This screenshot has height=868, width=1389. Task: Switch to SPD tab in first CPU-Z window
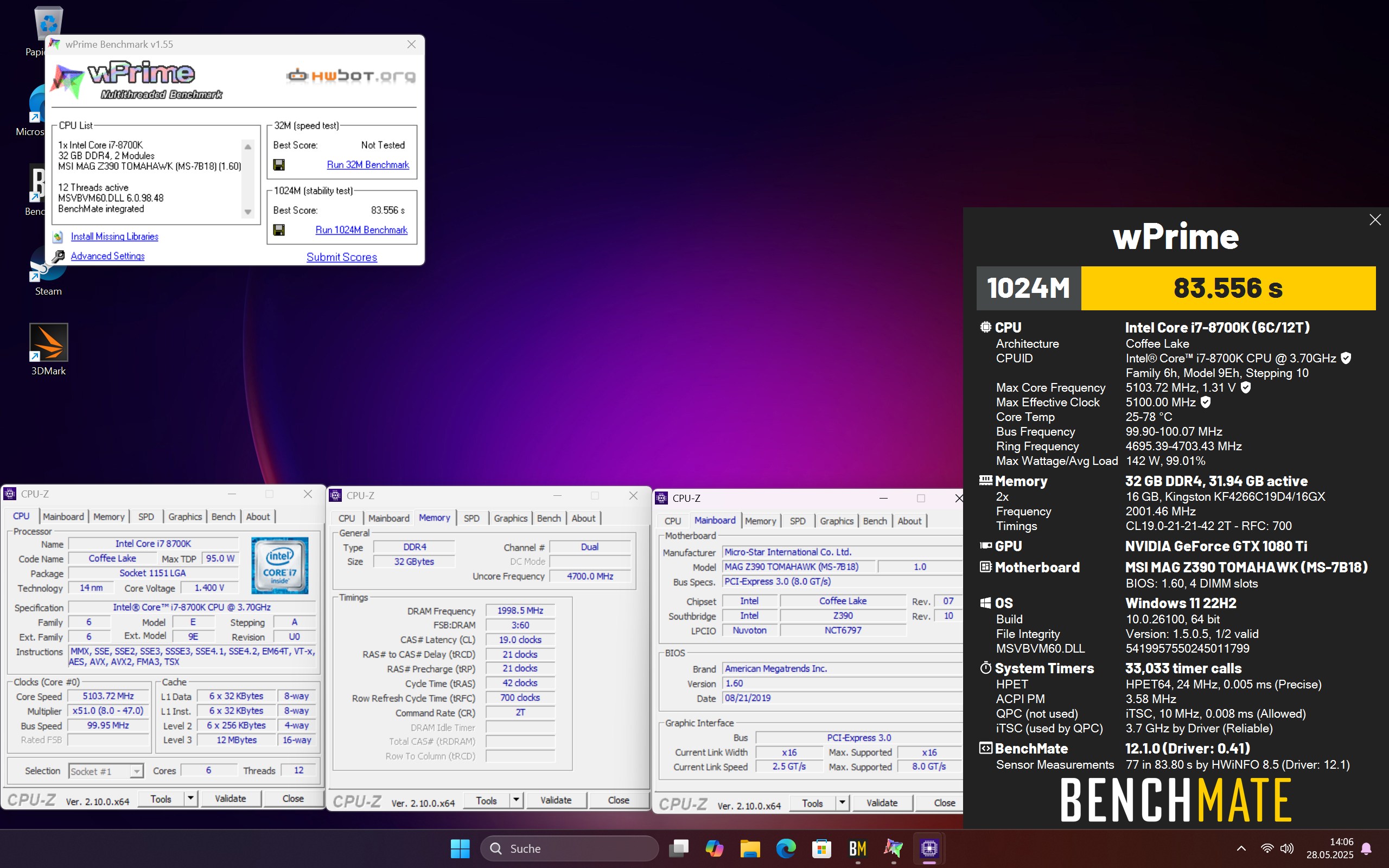(x=146, y=516)
